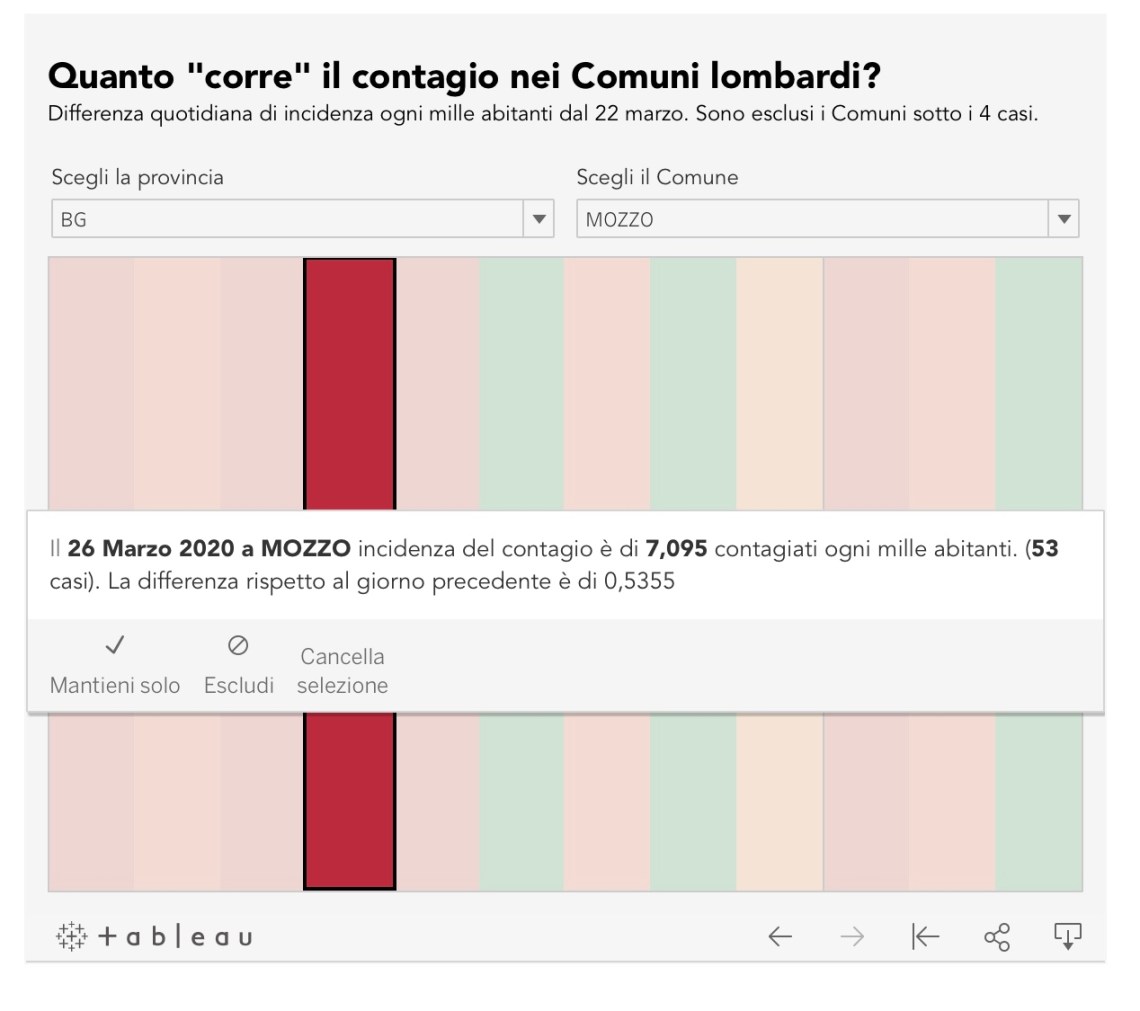Open the province dropdown arrow for BG
1140x1011 pixels.
539,219
